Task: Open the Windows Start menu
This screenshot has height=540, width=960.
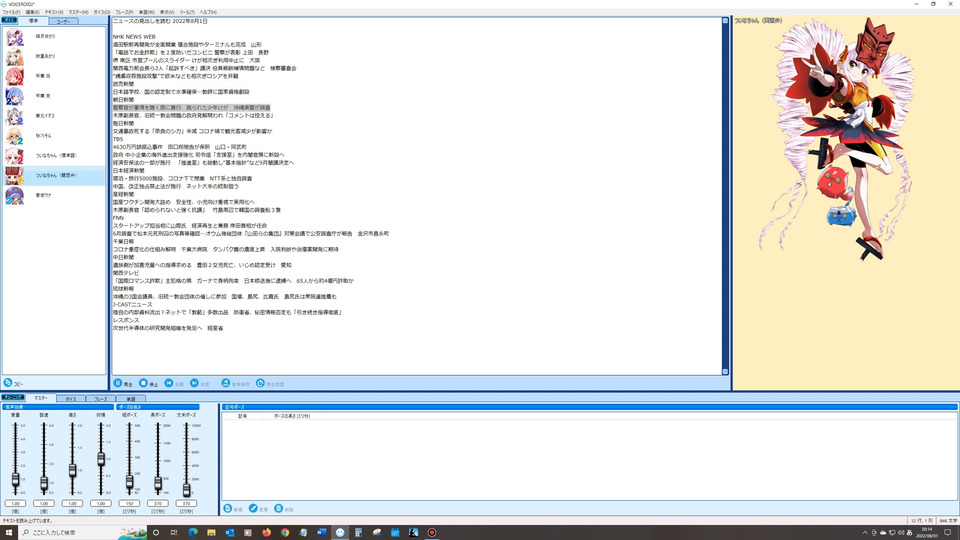Action: coord(9,533)
